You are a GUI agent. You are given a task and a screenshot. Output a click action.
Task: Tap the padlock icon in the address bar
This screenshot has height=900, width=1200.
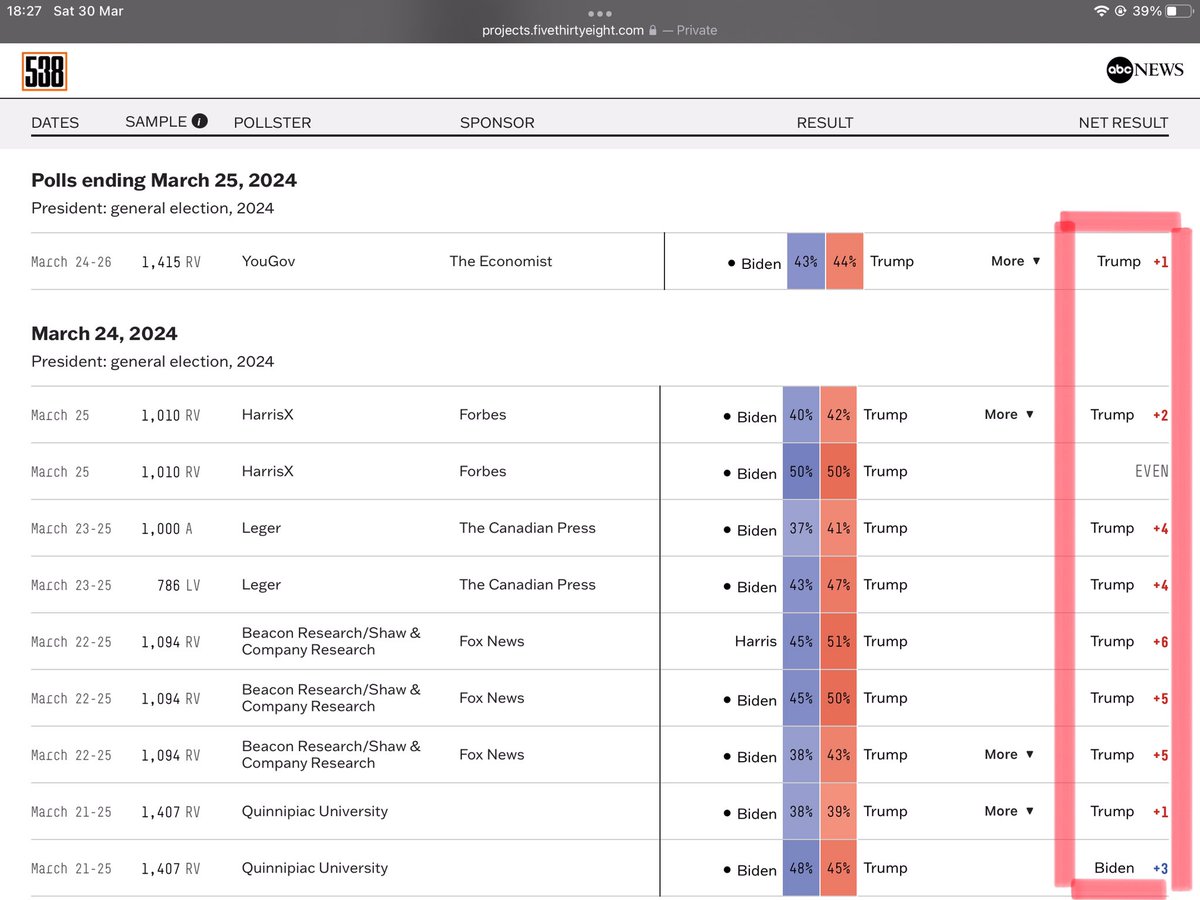[x=653, y=30]
